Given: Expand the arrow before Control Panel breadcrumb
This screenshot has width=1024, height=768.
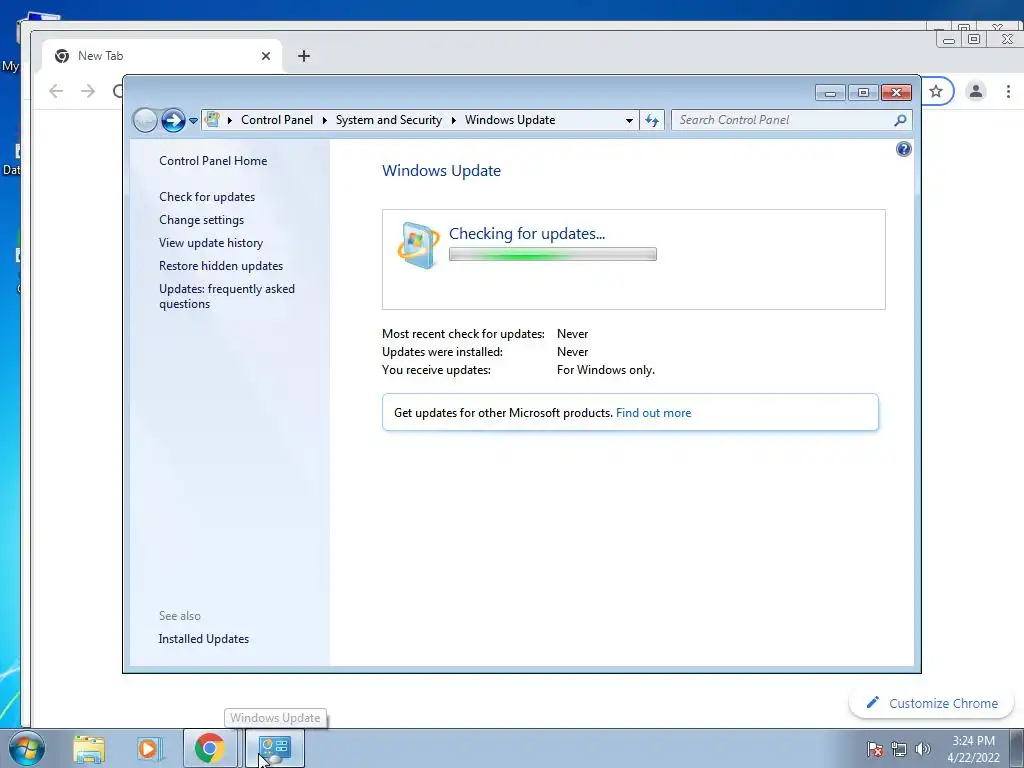Looking at the screenshot, I should 229,120.
